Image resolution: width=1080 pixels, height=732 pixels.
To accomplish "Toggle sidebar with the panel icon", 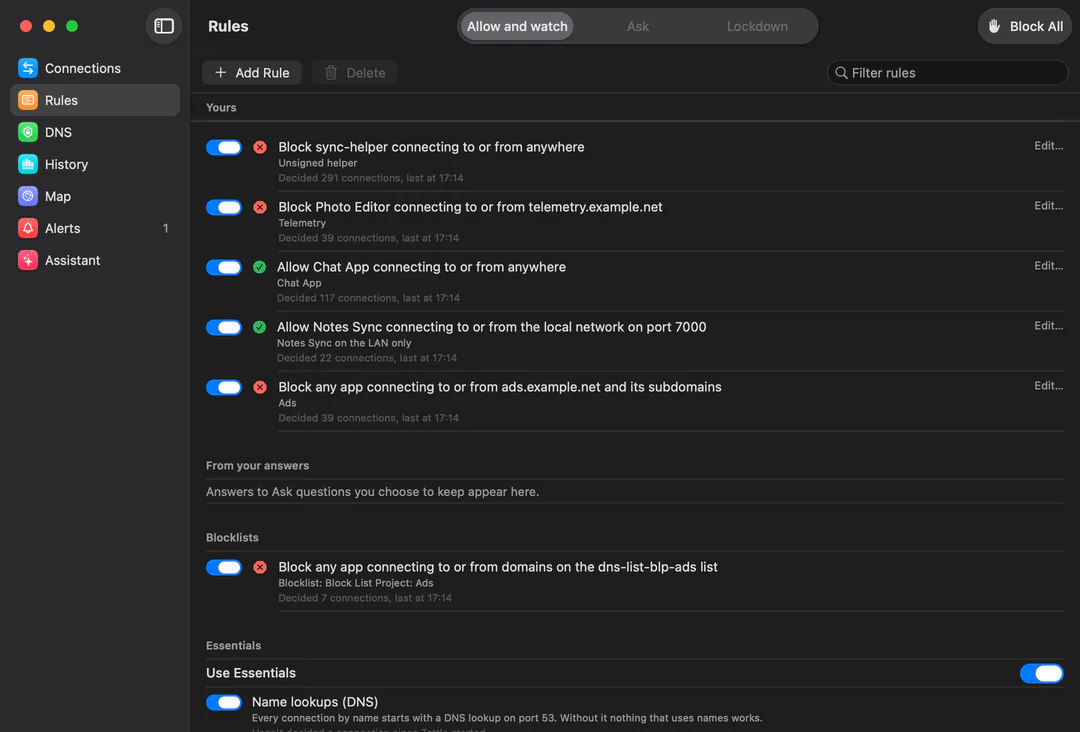I will [164, 26].
